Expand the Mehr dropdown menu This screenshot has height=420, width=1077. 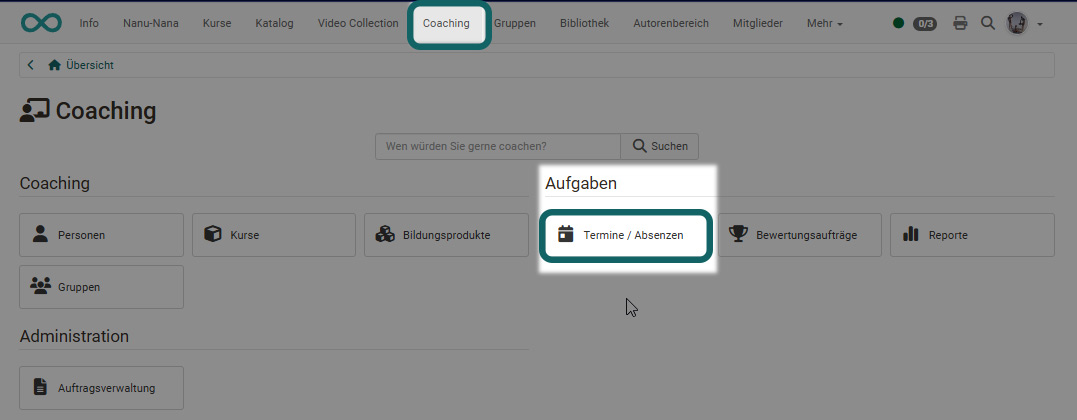point(824,23)
